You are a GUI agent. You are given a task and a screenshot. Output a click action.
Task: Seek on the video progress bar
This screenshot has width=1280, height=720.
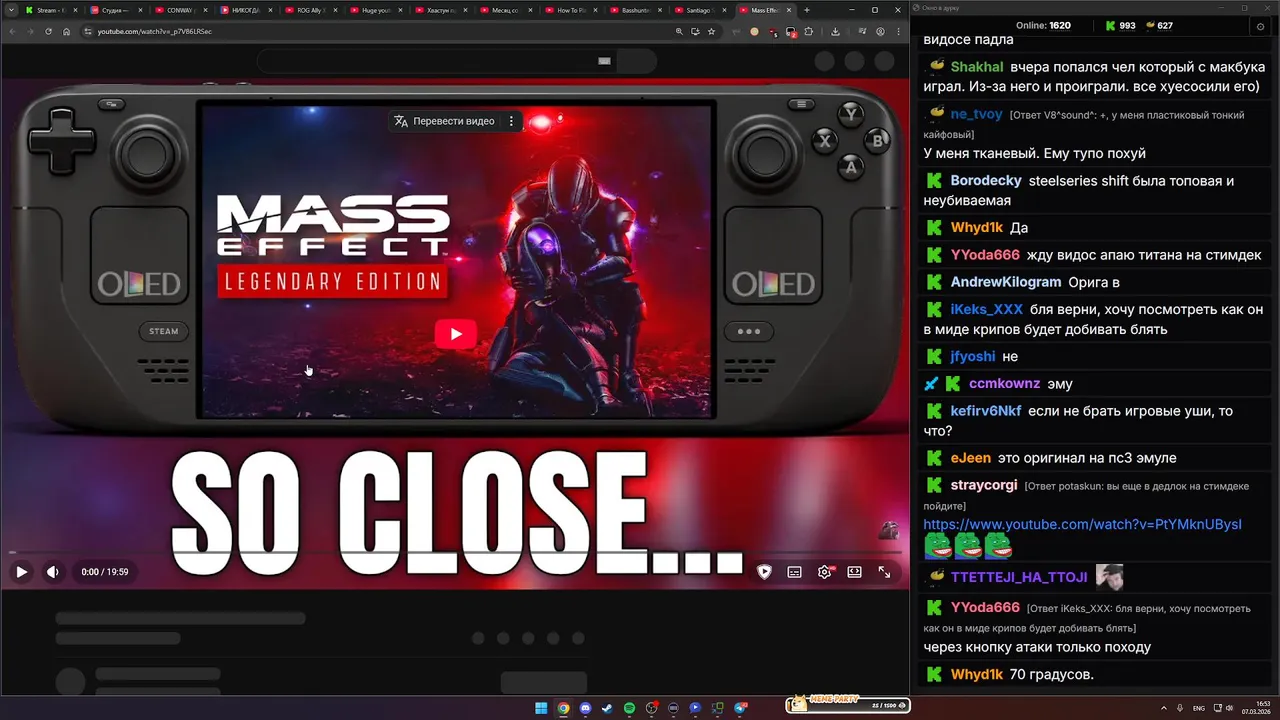455,553
